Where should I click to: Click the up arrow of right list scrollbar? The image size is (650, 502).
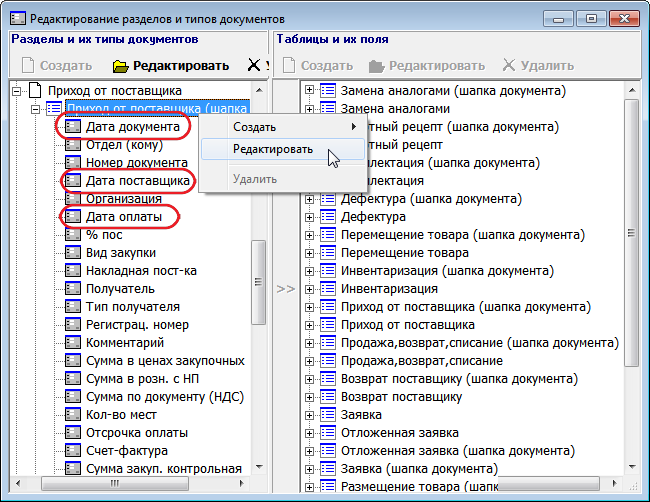(632, 90)
